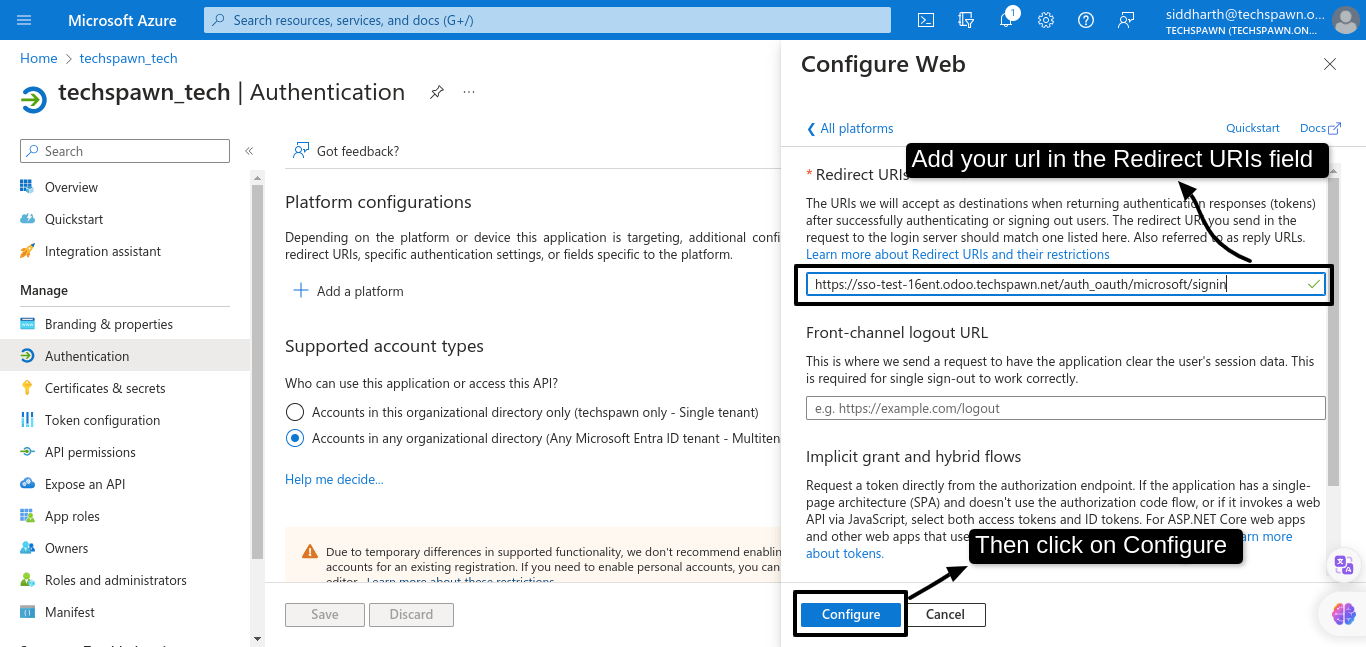Open API permissions menu item
The width and height of the screenshot is (1366, 647).
[x=90, y=452]
